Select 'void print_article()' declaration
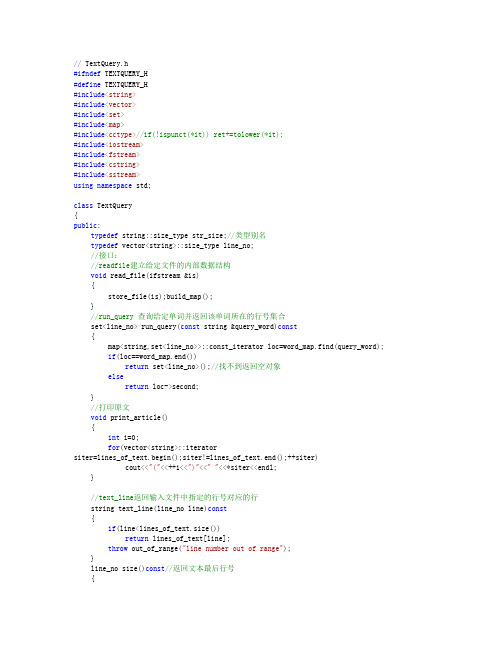 tap(129, 418)
